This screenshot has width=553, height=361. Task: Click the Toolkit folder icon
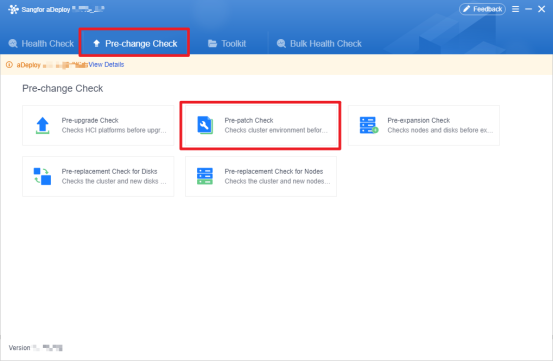(x=212, y=44)
